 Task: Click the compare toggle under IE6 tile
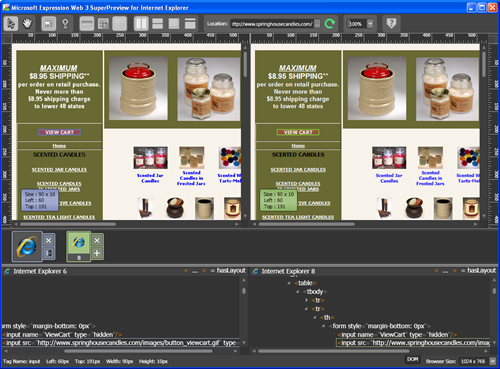pos(49,253)
